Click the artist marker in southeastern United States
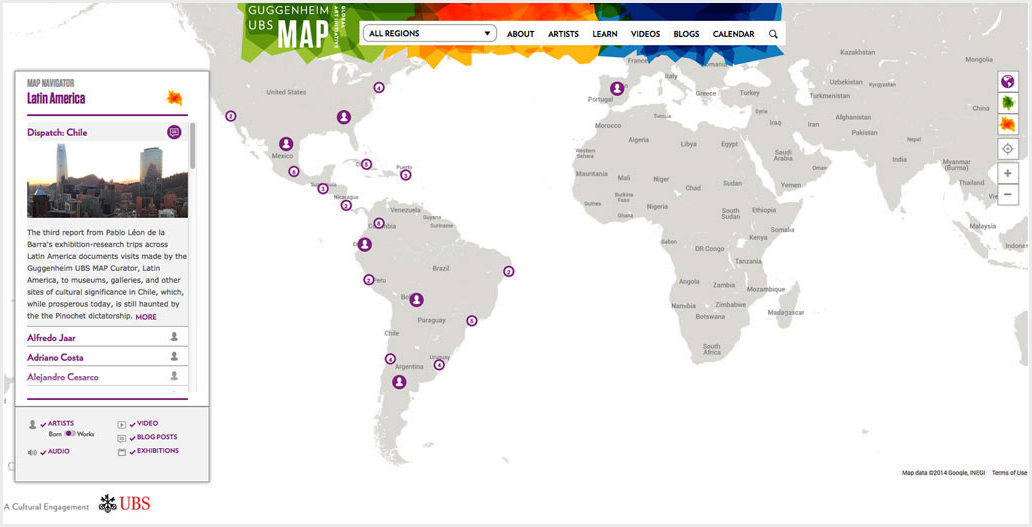 [344, 117]
